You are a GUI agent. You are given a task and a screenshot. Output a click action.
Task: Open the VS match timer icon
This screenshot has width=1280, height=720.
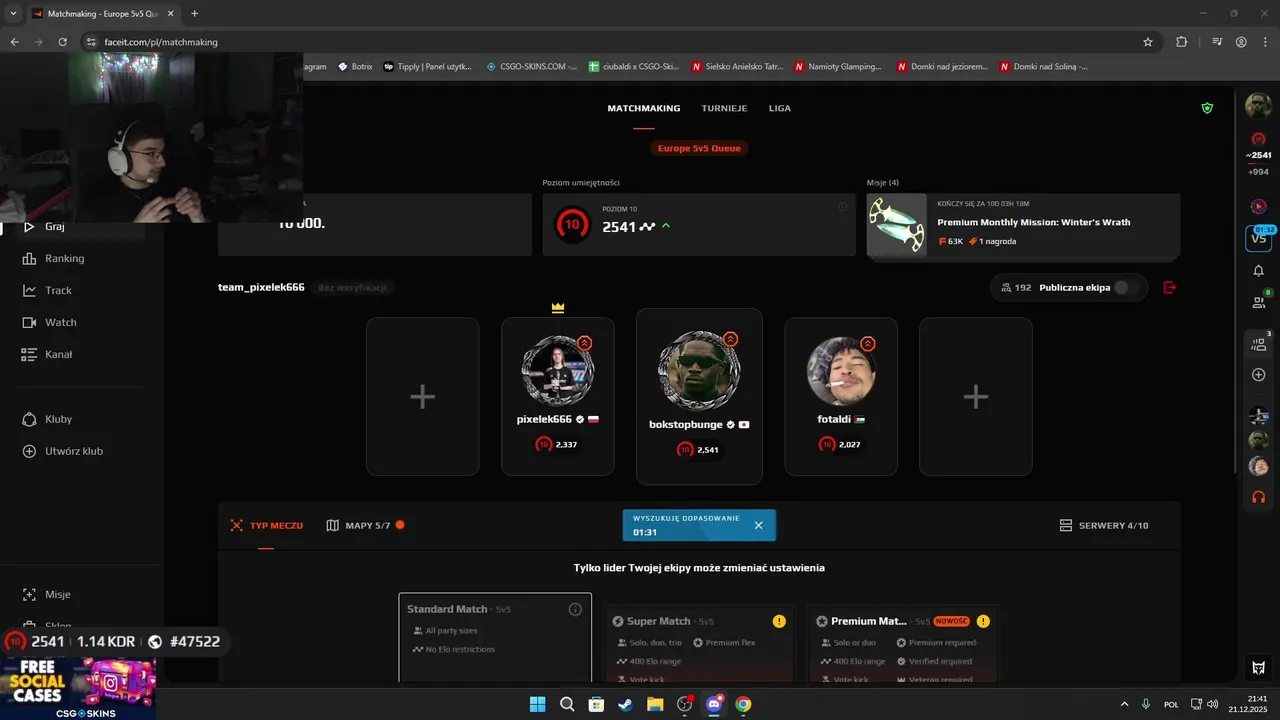pyautogui.click(x=1258, y=238)
